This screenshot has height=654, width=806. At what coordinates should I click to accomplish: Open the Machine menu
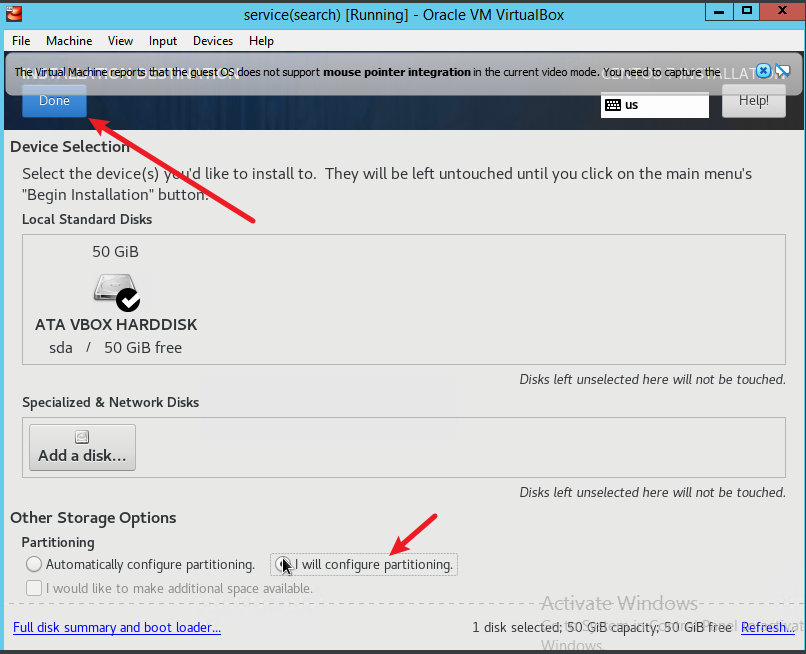[x=69, y=41]
